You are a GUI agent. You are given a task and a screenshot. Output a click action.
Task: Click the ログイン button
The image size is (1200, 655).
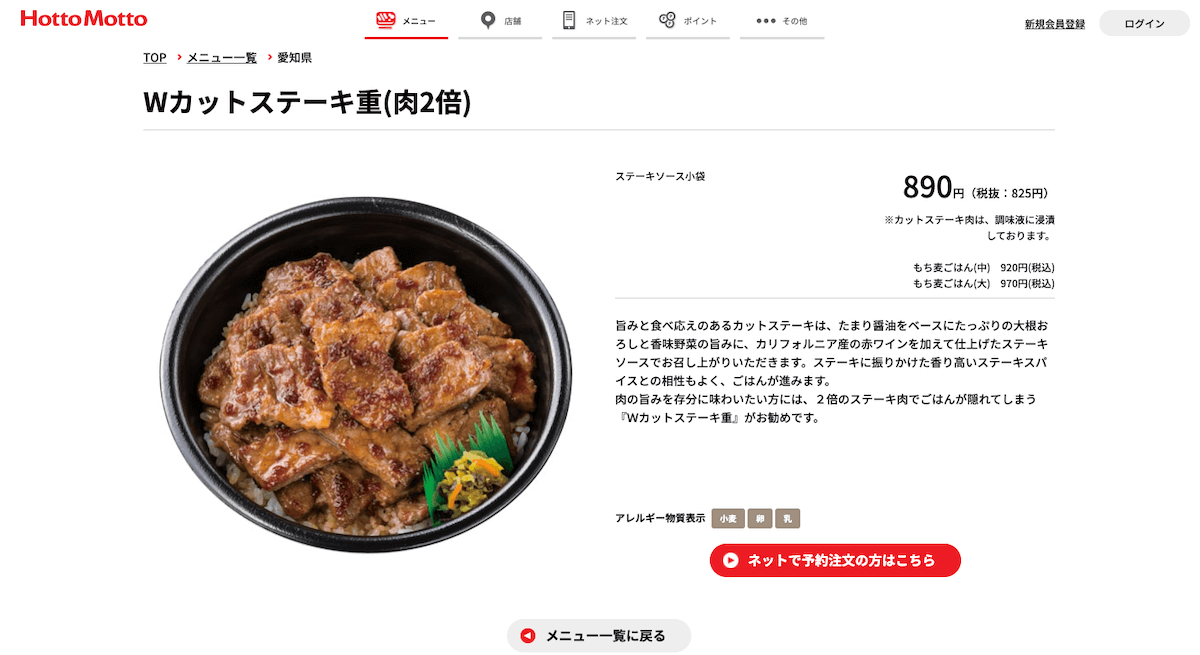[1144, 23]
